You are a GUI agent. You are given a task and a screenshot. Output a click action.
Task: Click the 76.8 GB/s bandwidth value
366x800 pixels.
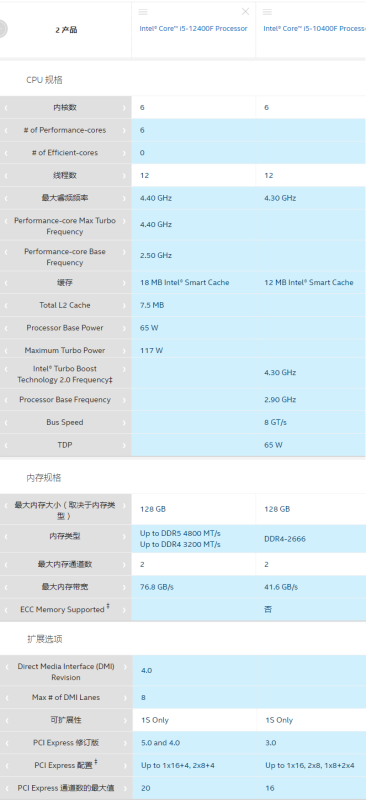click(x=157, y=587)
